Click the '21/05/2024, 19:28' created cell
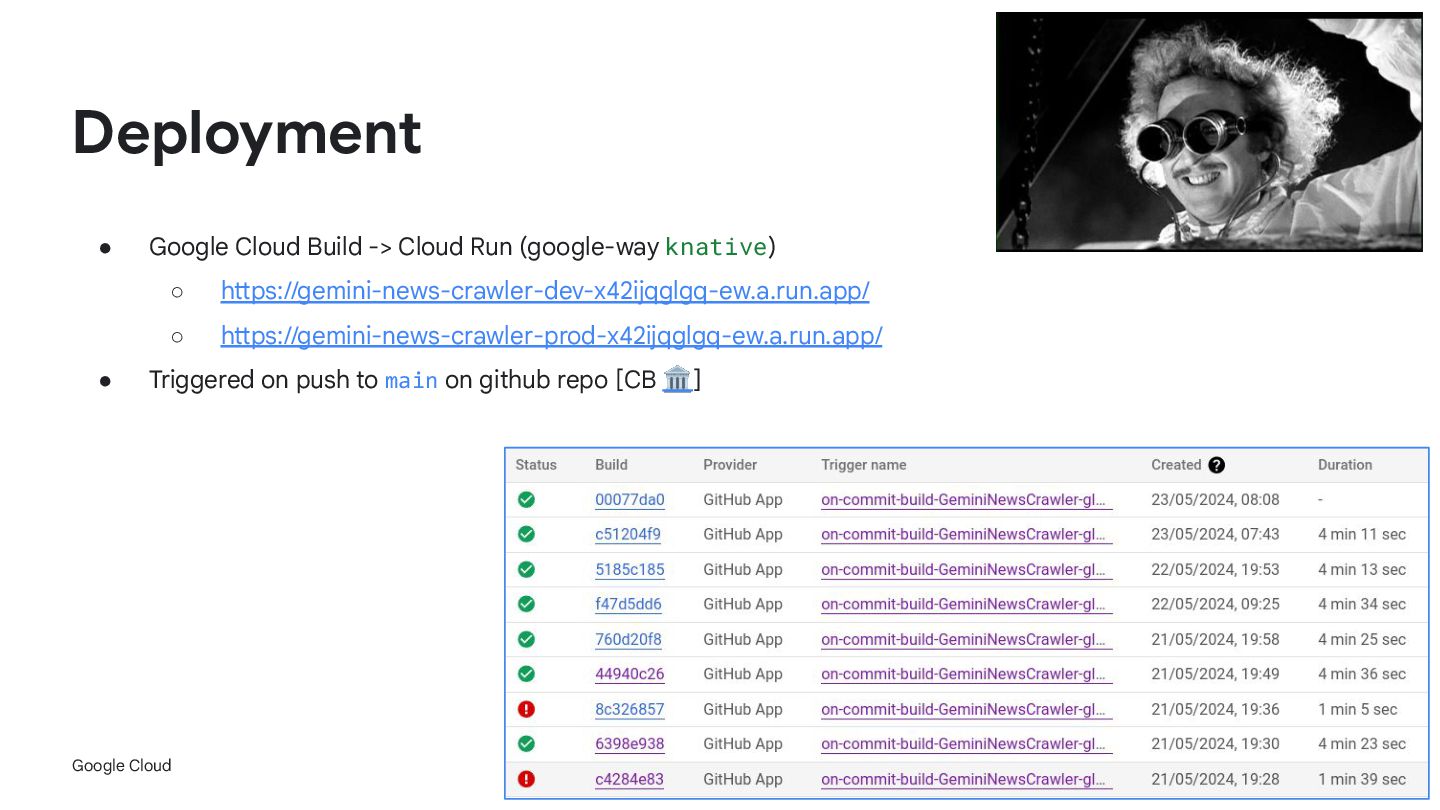Image resolution: width=1440 pixels, height=810 pixels. (1215, 779)
